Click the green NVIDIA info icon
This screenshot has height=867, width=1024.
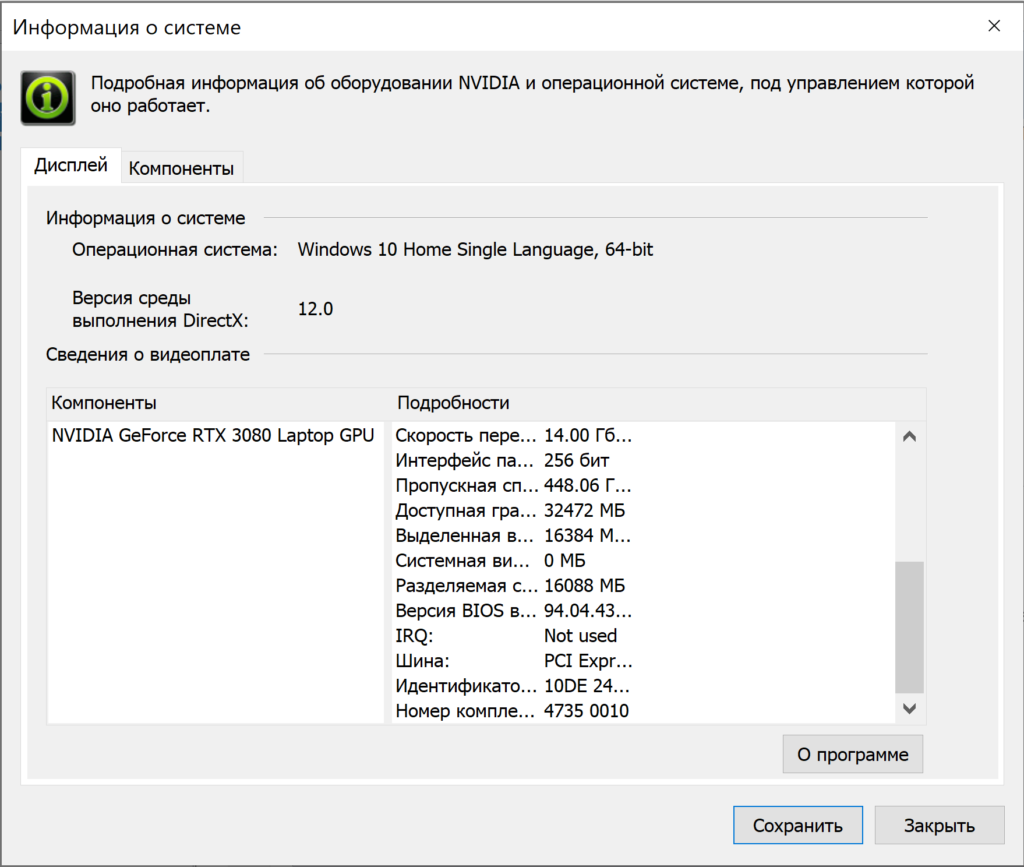[x=48, y=97]
